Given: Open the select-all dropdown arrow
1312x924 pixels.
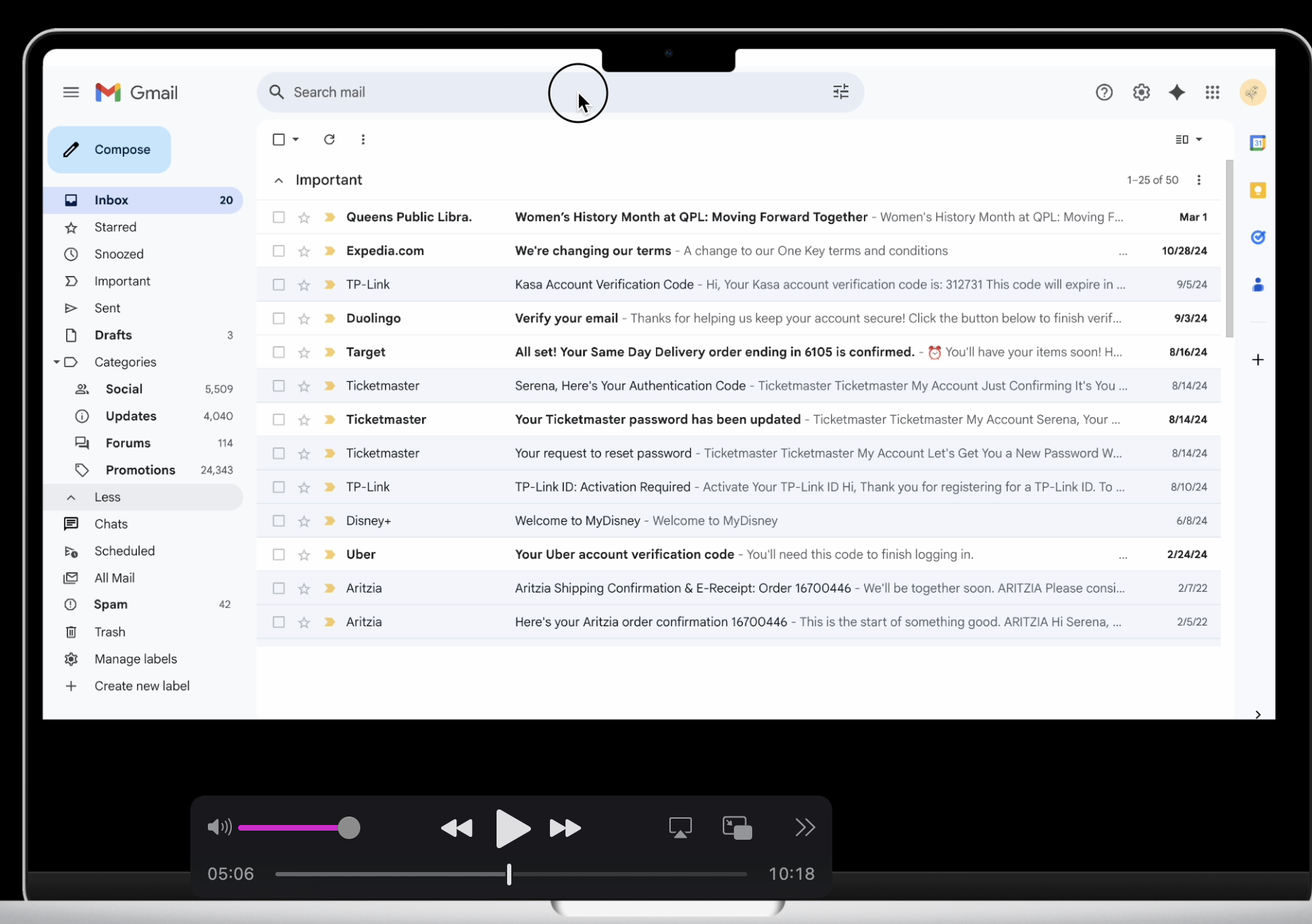Looking at the screenshot, I should point(296,139).
